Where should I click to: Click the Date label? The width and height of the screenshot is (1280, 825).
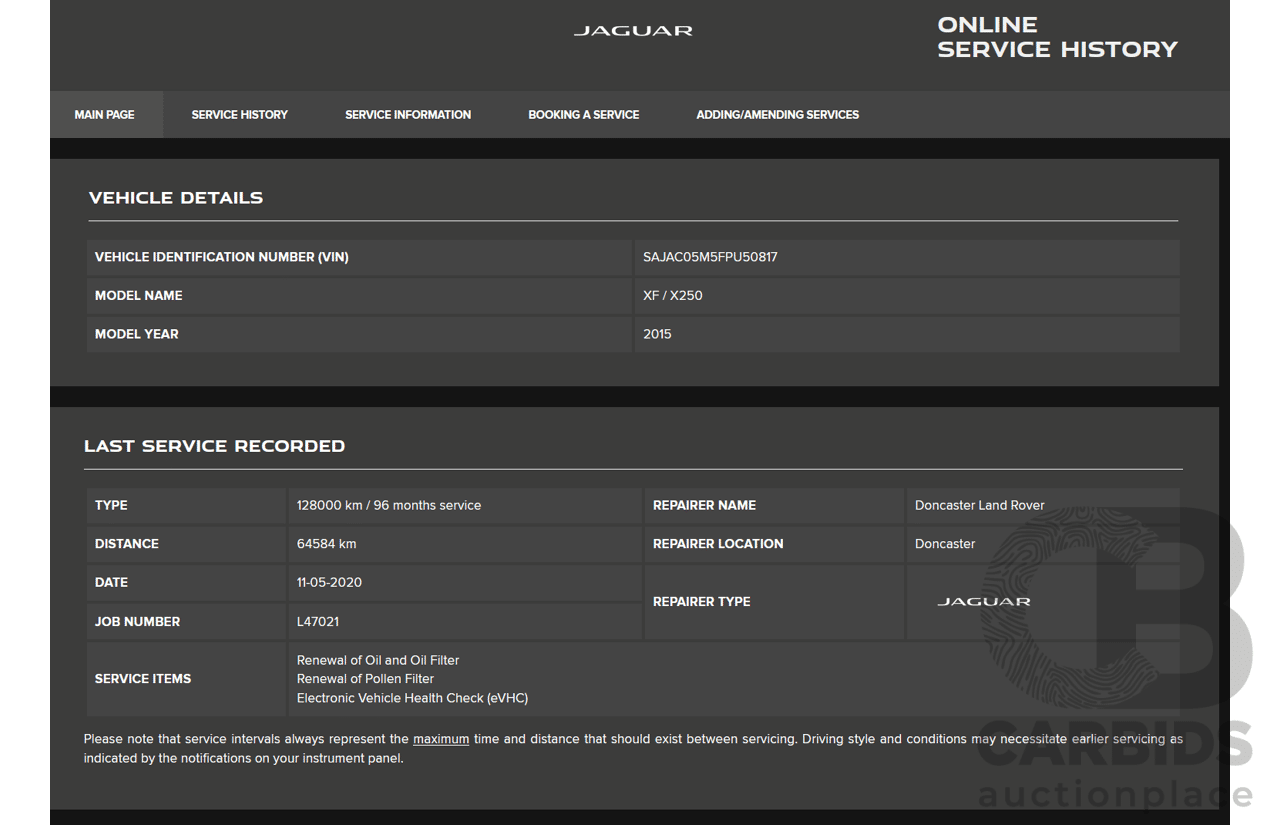pos(112,583)
